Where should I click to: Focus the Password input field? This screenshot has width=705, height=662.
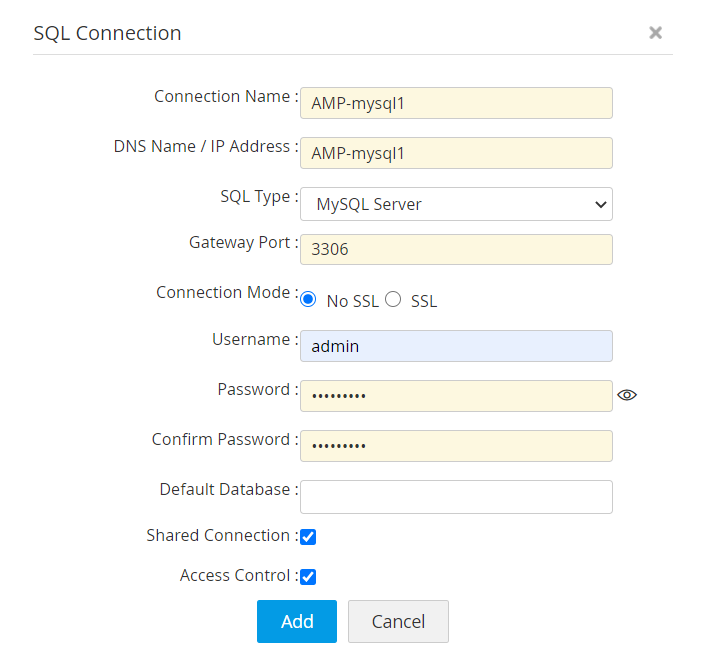click(x=456, y=396)
